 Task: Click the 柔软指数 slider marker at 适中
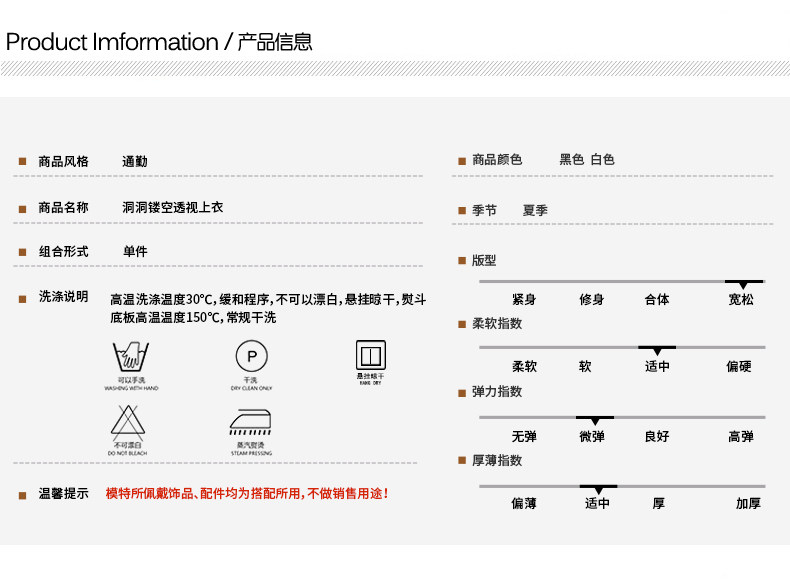657,350
